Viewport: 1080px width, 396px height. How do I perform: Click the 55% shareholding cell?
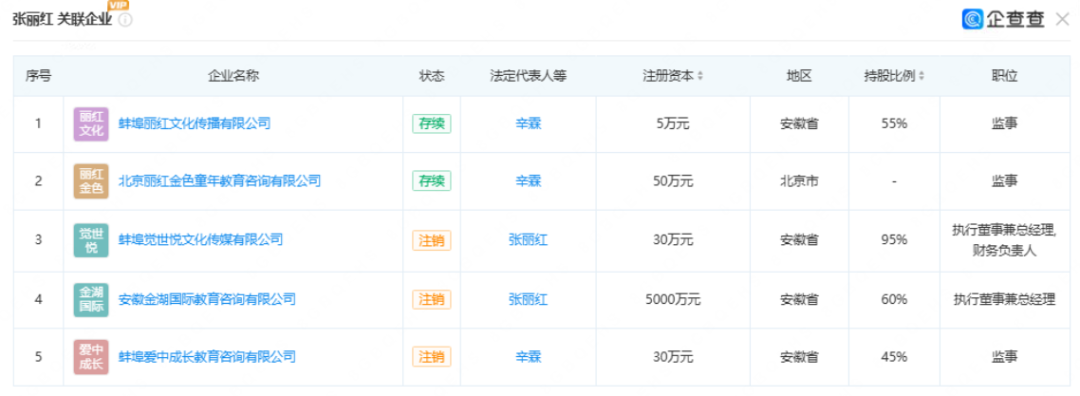click(x=894, y=124)
